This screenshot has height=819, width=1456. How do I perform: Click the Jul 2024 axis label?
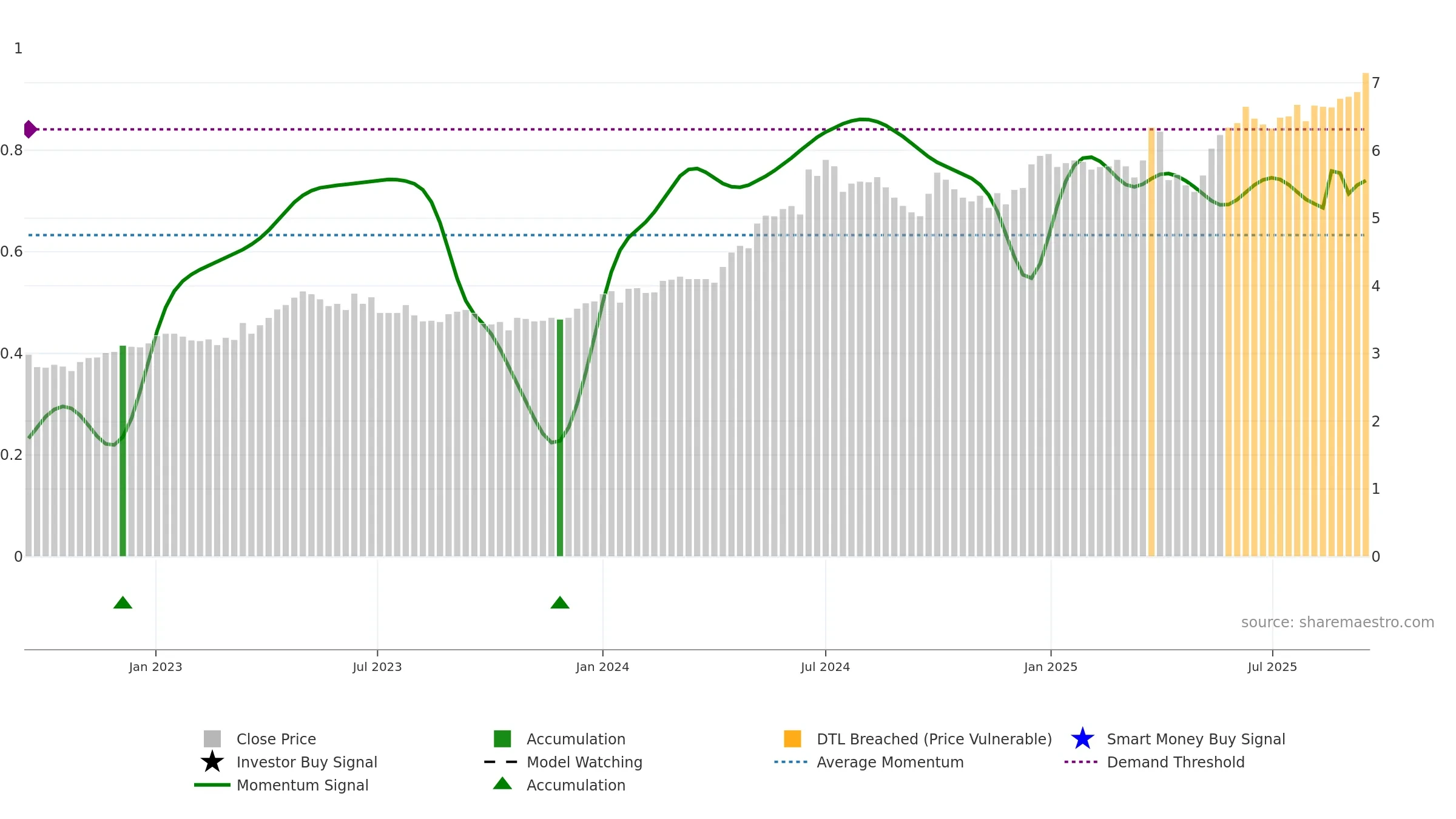pyautogui.click(x=825, y=667)
